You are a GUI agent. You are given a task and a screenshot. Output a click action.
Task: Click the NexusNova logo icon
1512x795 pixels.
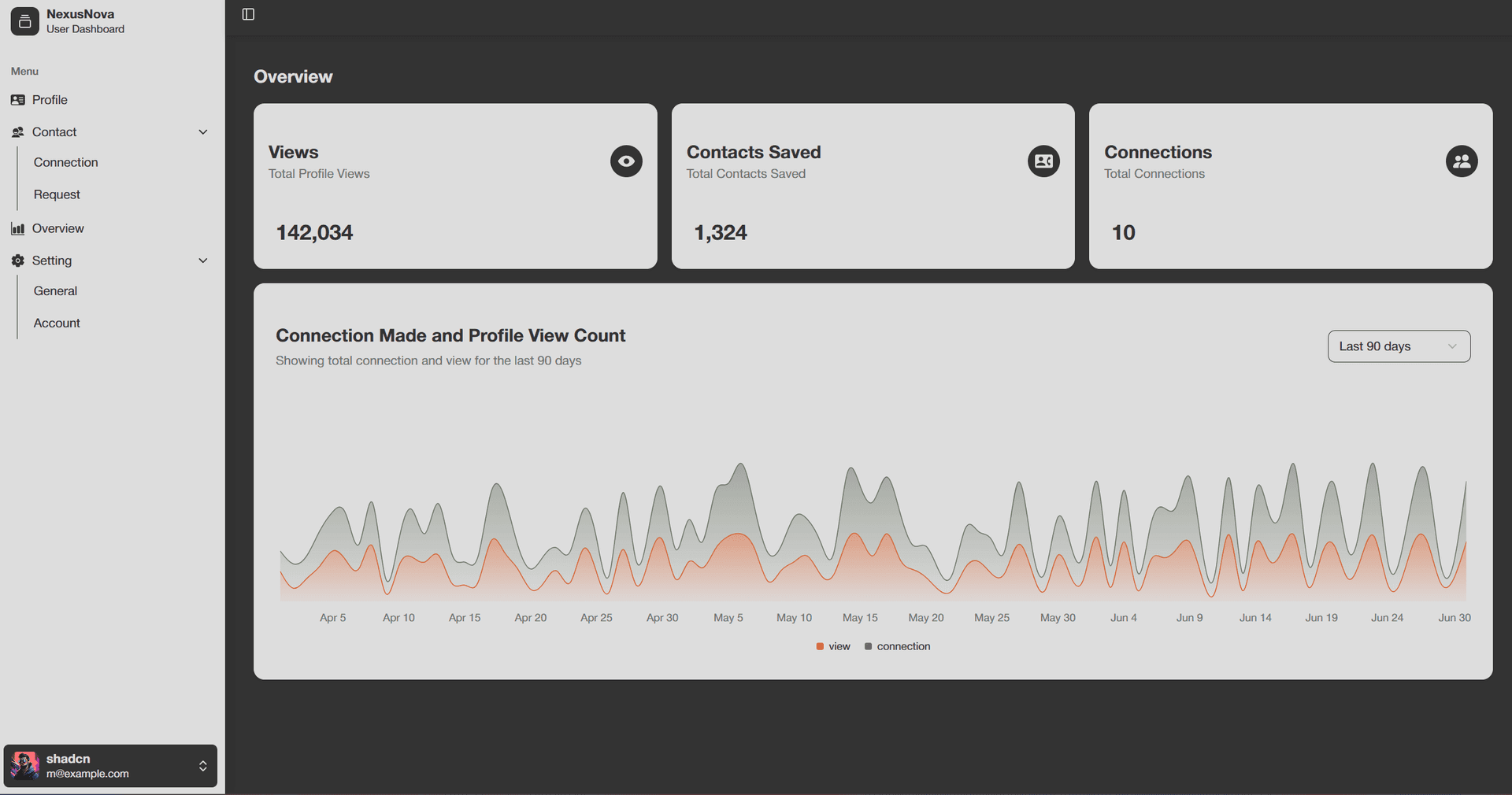(x=24, y=21)
